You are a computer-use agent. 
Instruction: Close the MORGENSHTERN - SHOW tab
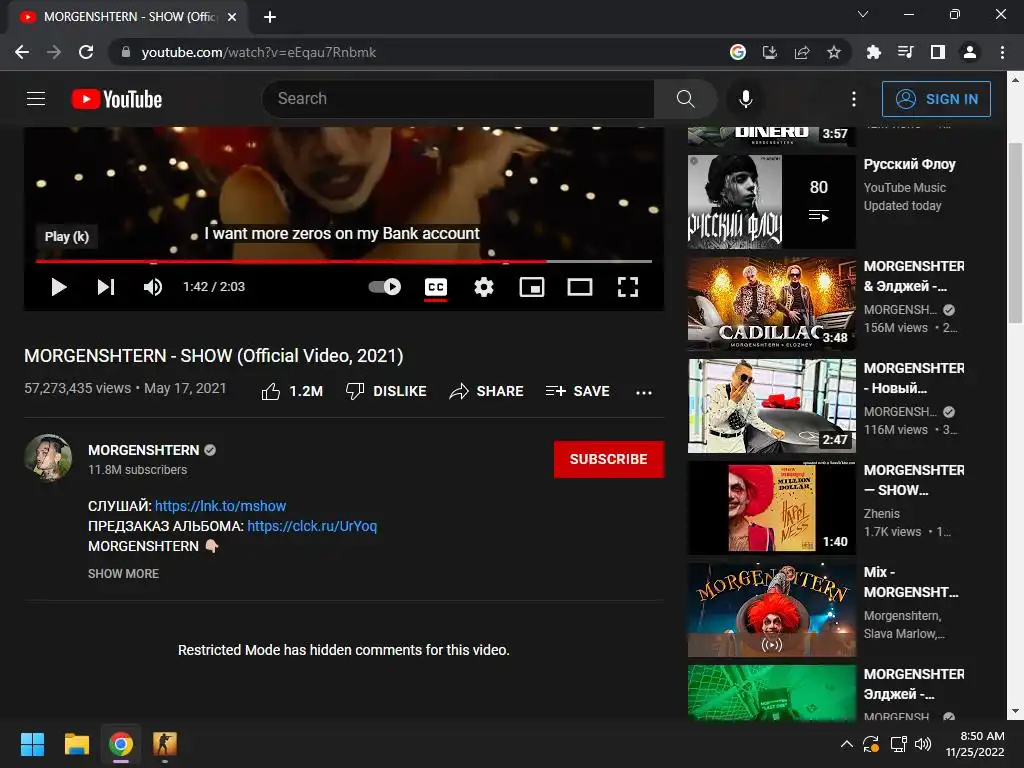pyautogui.click(x=232, y=17)
